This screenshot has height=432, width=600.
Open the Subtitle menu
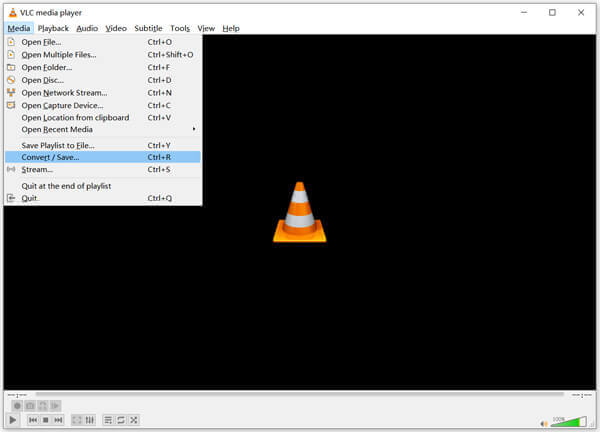[148, 28]
